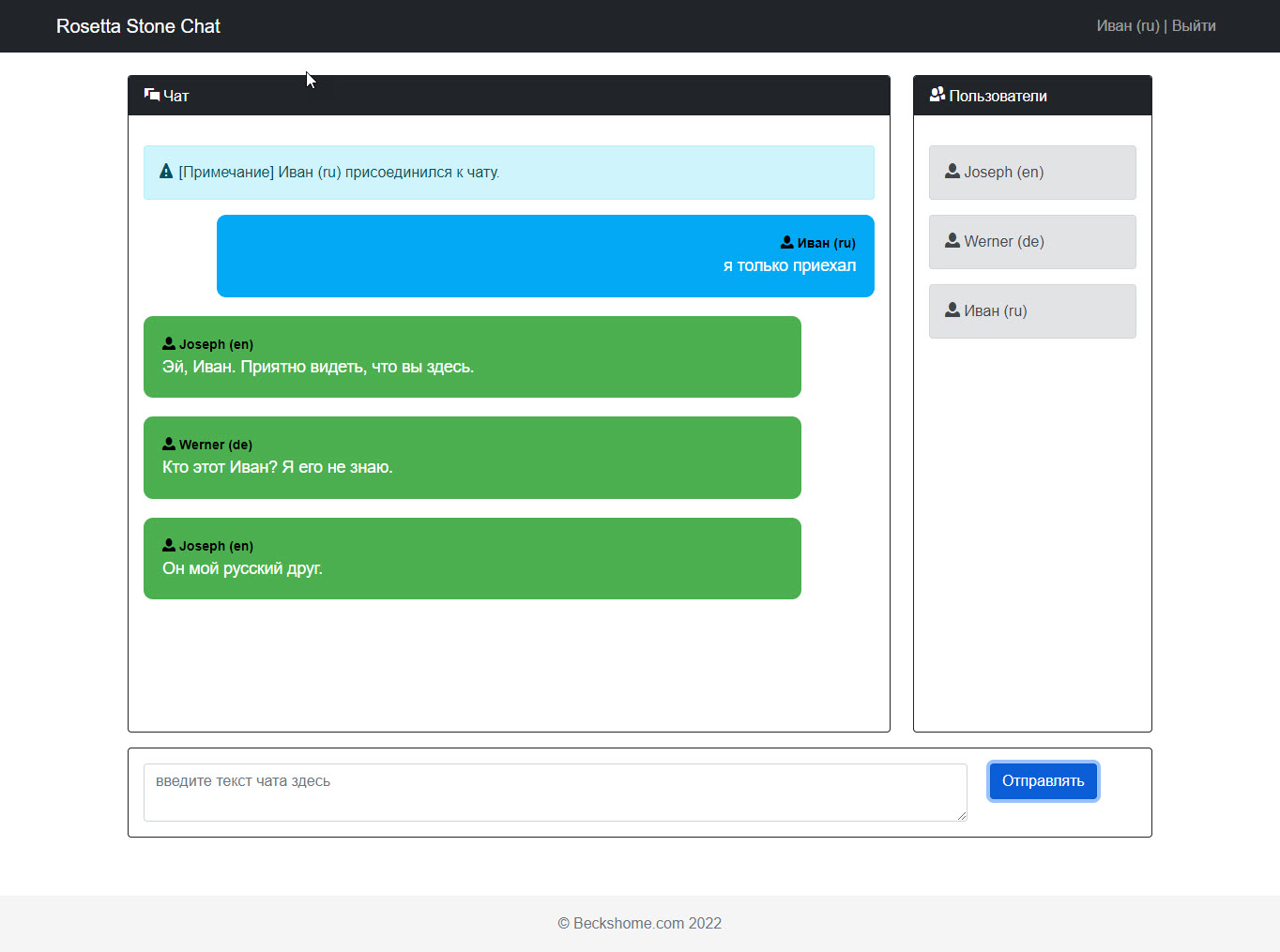Click the person icon next to Иван (ru) in the users list
The image size is (1280, 952).
[952, 310]
